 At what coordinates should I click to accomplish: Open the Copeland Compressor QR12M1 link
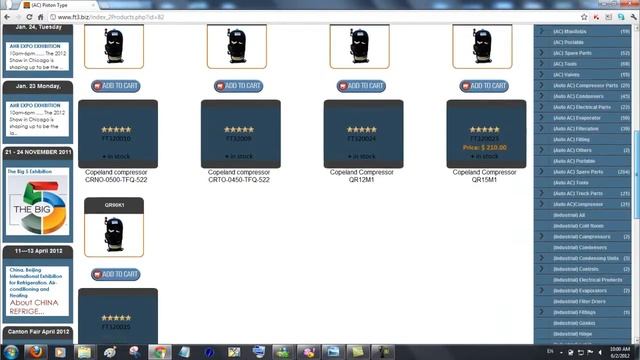click(362, 176)
